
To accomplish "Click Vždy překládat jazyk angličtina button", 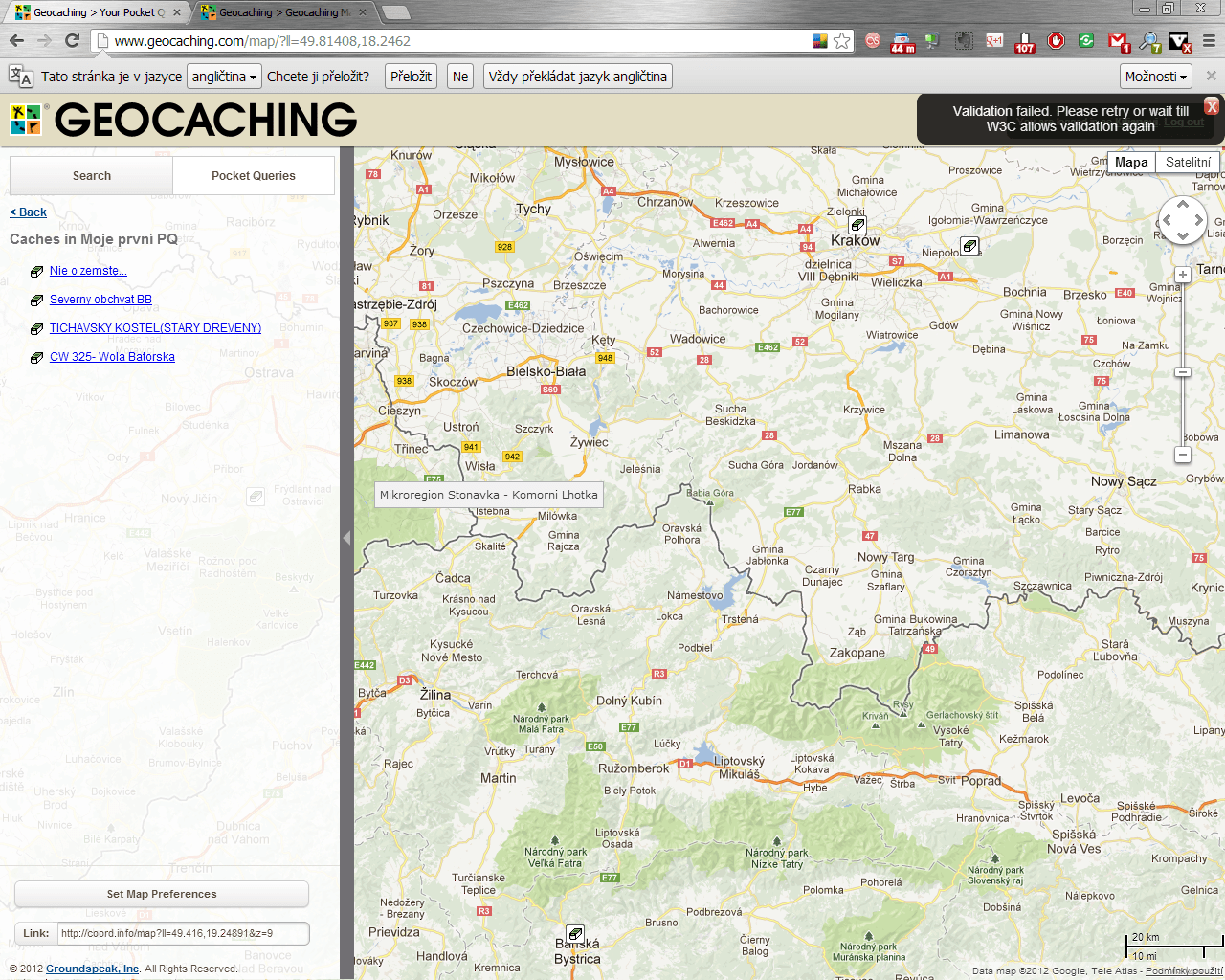I will (577, 77).
